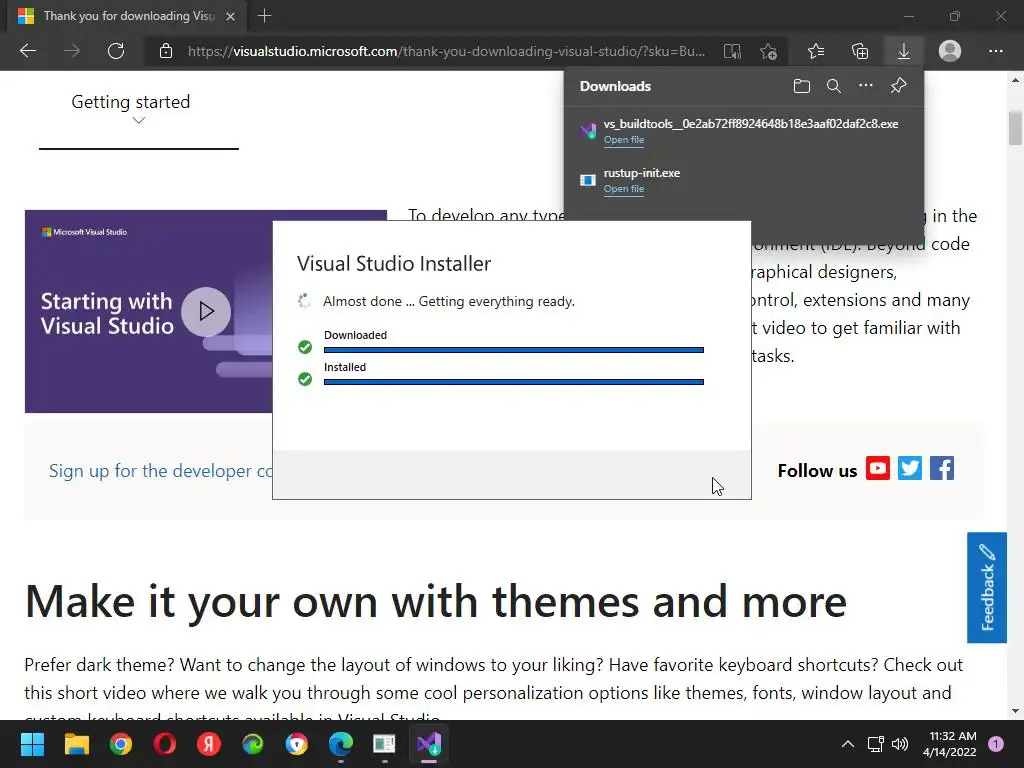Toggle the Downloads toolbar button
The height and width of the screenshot is (768, 1024).
tap(904, 51)
